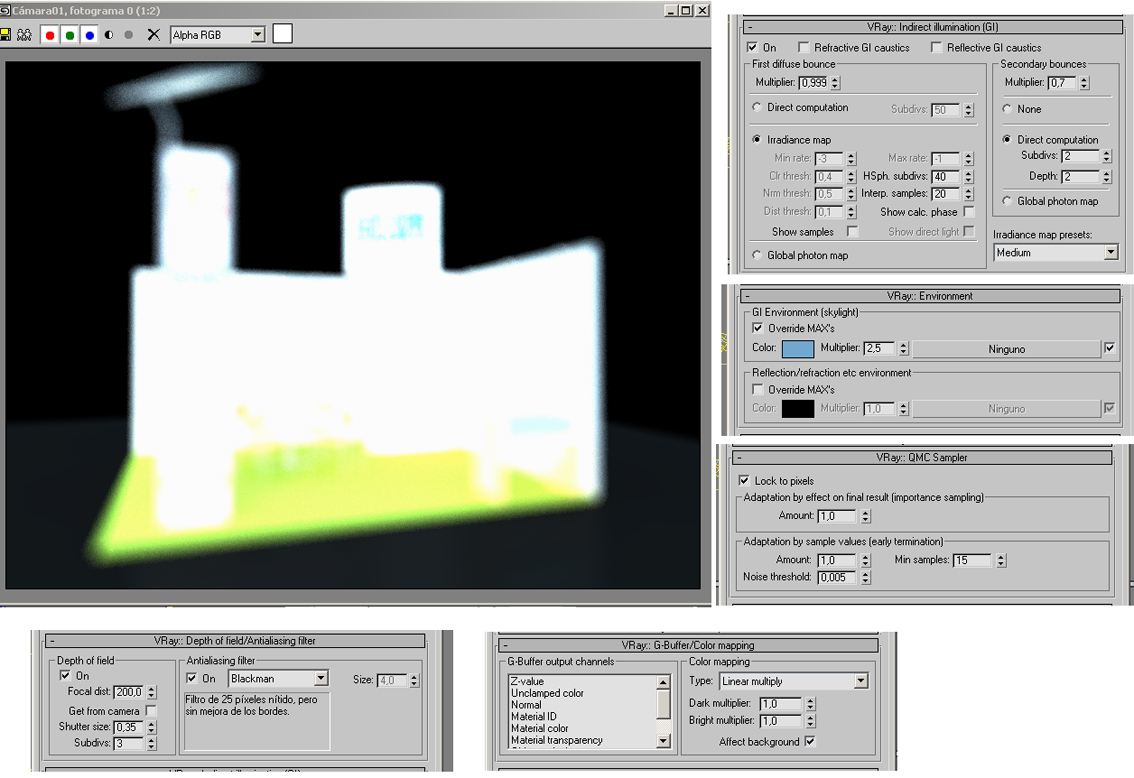Click the skylight Multiplier 2,5 field
Viewport: 1134px width, 778px height.
879,349
